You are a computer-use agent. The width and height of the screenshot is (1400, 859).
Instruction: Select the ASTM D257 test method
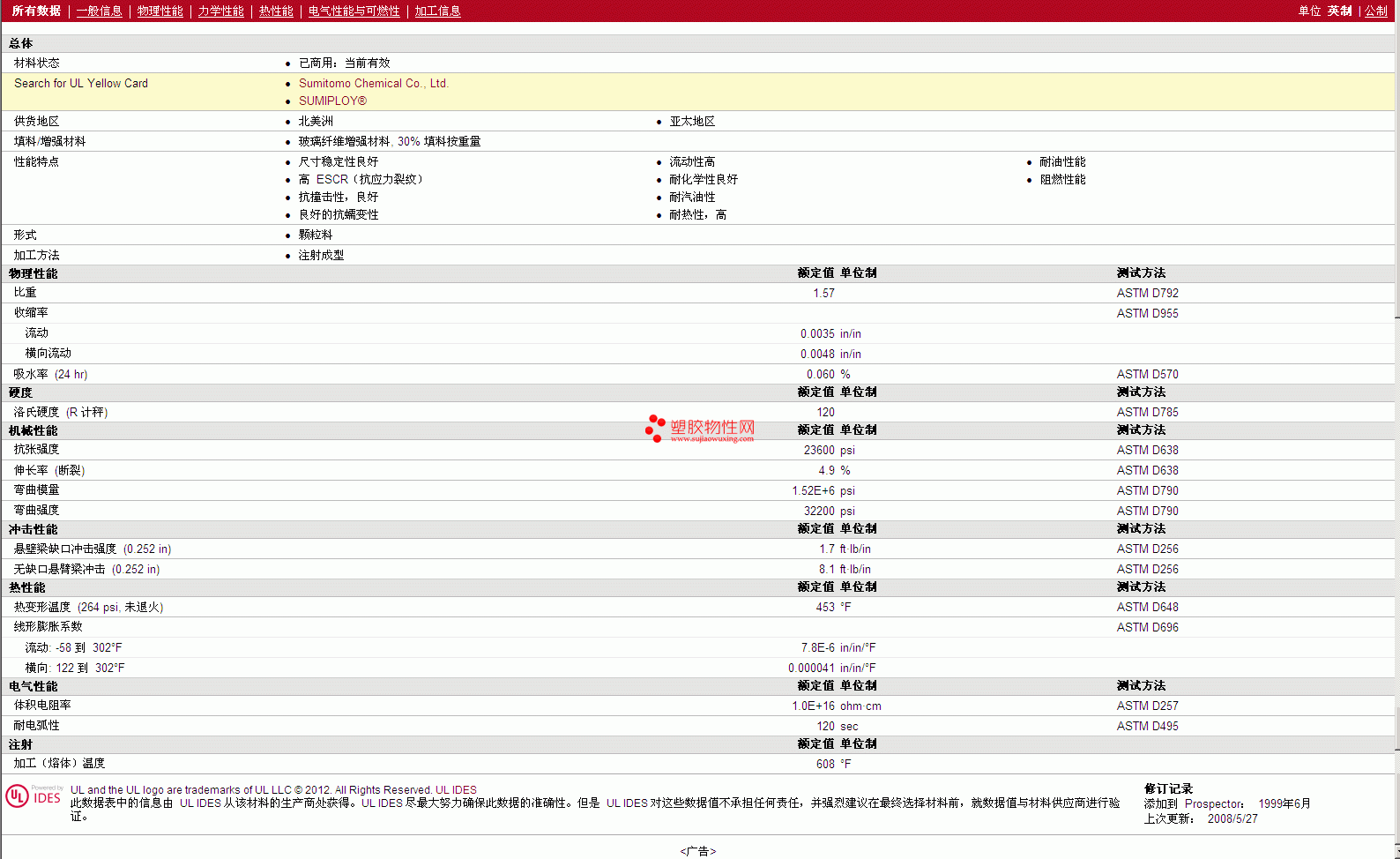coord(1147,706)
